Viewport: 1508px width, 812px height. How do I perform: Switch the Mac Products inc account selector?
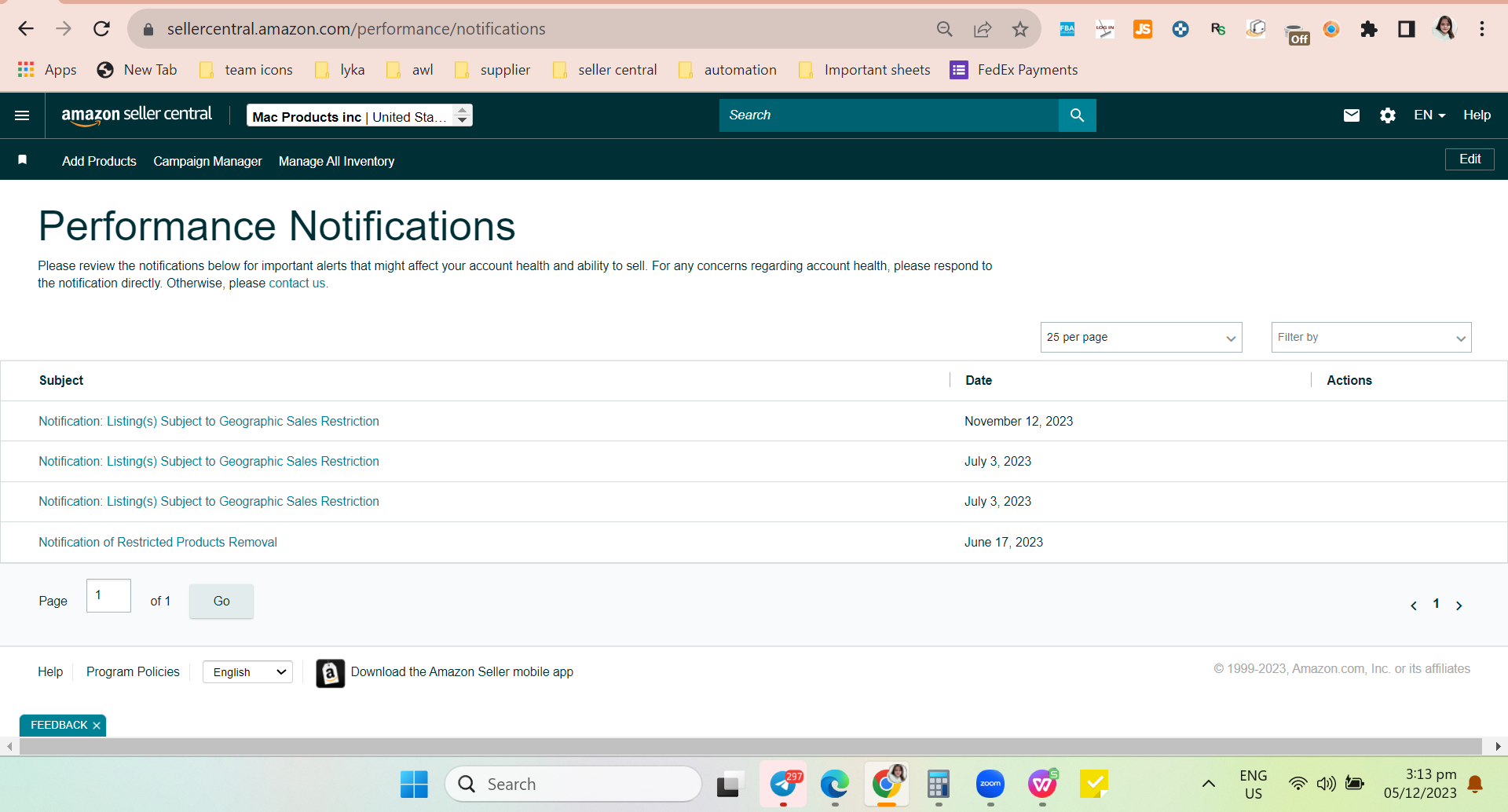360,115
